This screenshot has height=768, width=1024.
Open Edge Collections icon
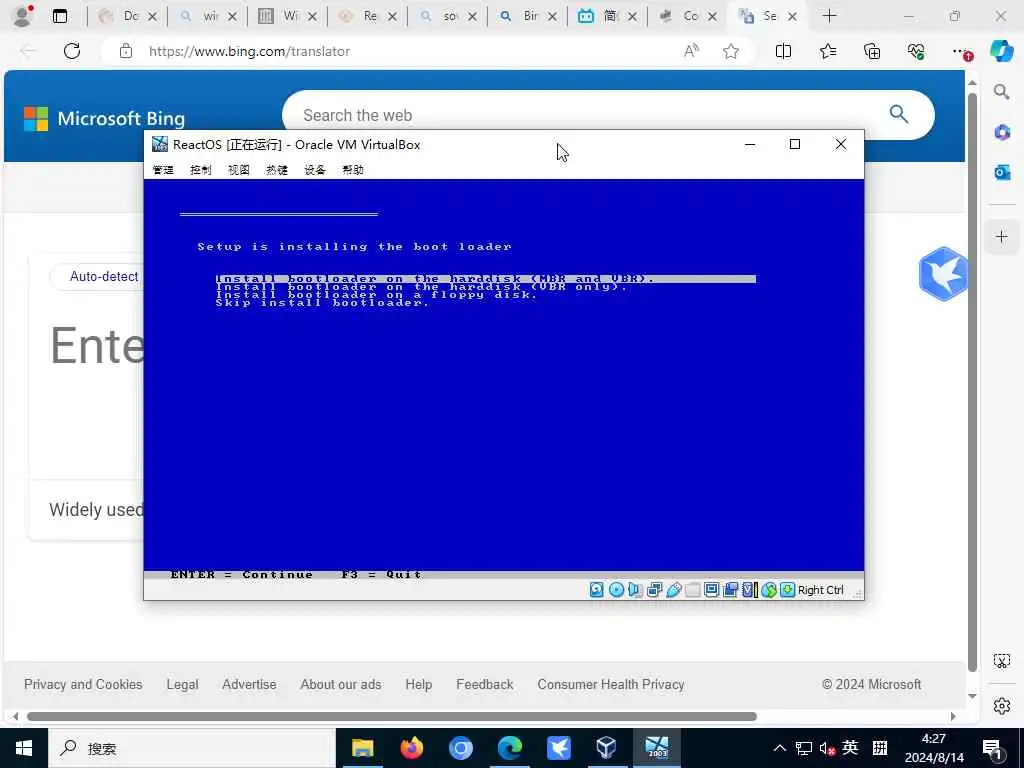[872, 51]
